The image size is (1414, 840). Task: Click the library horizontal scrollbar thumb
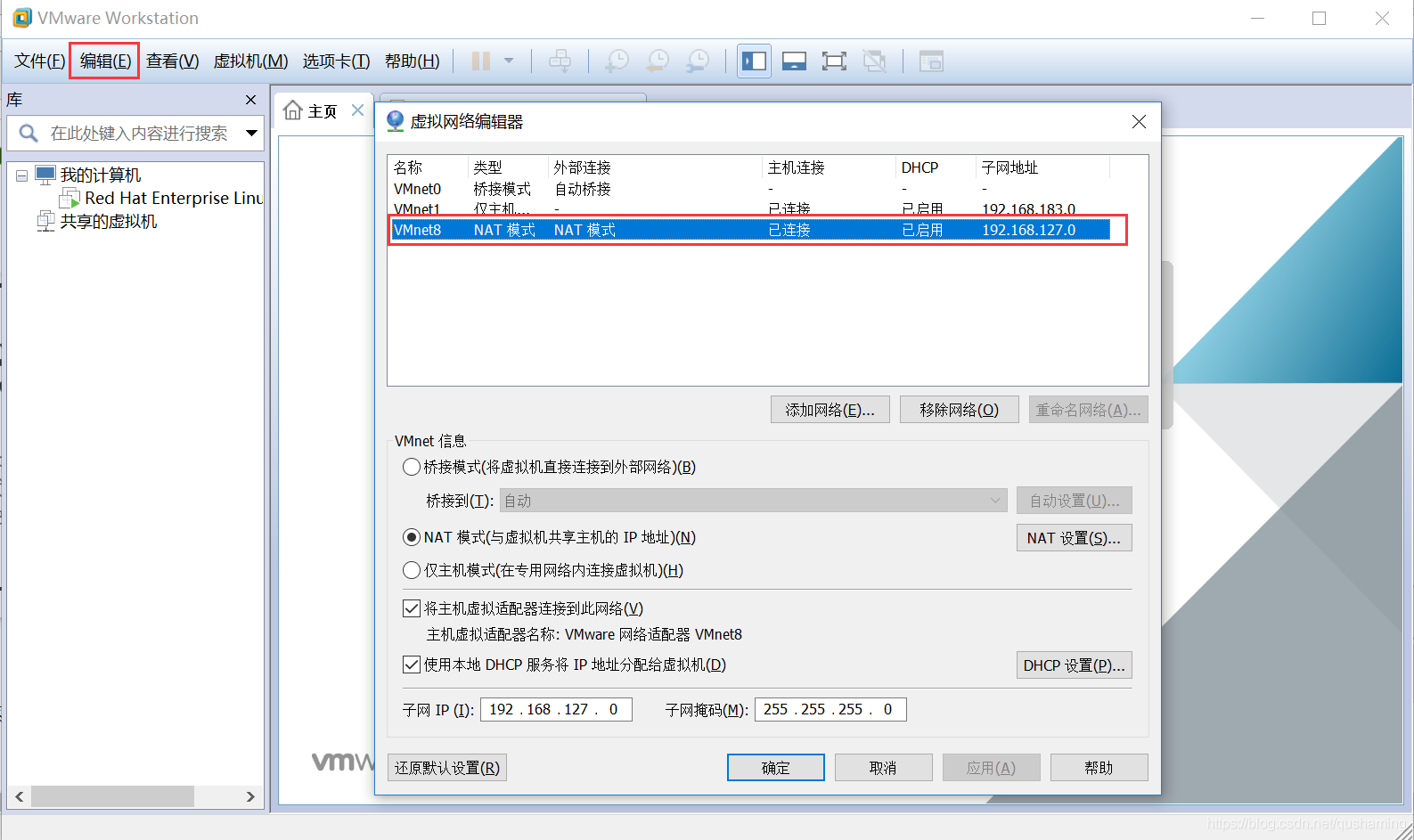pyautogui.click(x=112, y=796)
